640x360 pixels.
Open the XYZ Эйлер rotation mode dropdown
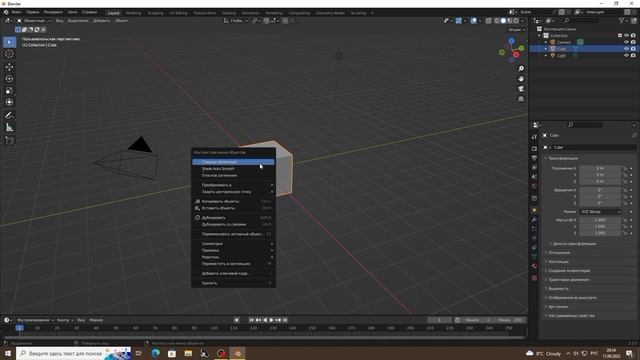point(600,212)
